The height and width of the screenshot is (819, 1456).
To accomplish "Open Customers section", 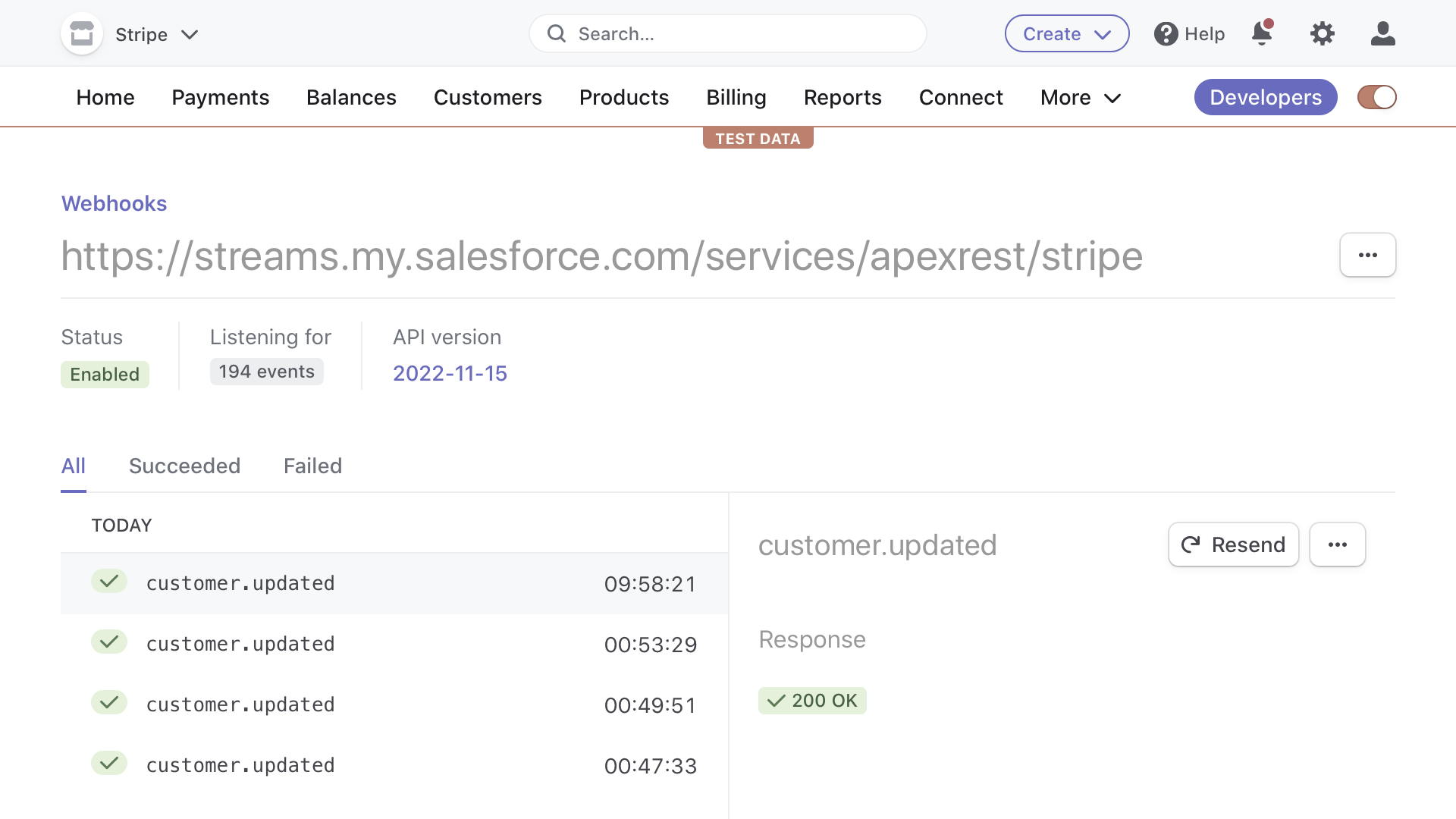I will (x=488, y=98).
